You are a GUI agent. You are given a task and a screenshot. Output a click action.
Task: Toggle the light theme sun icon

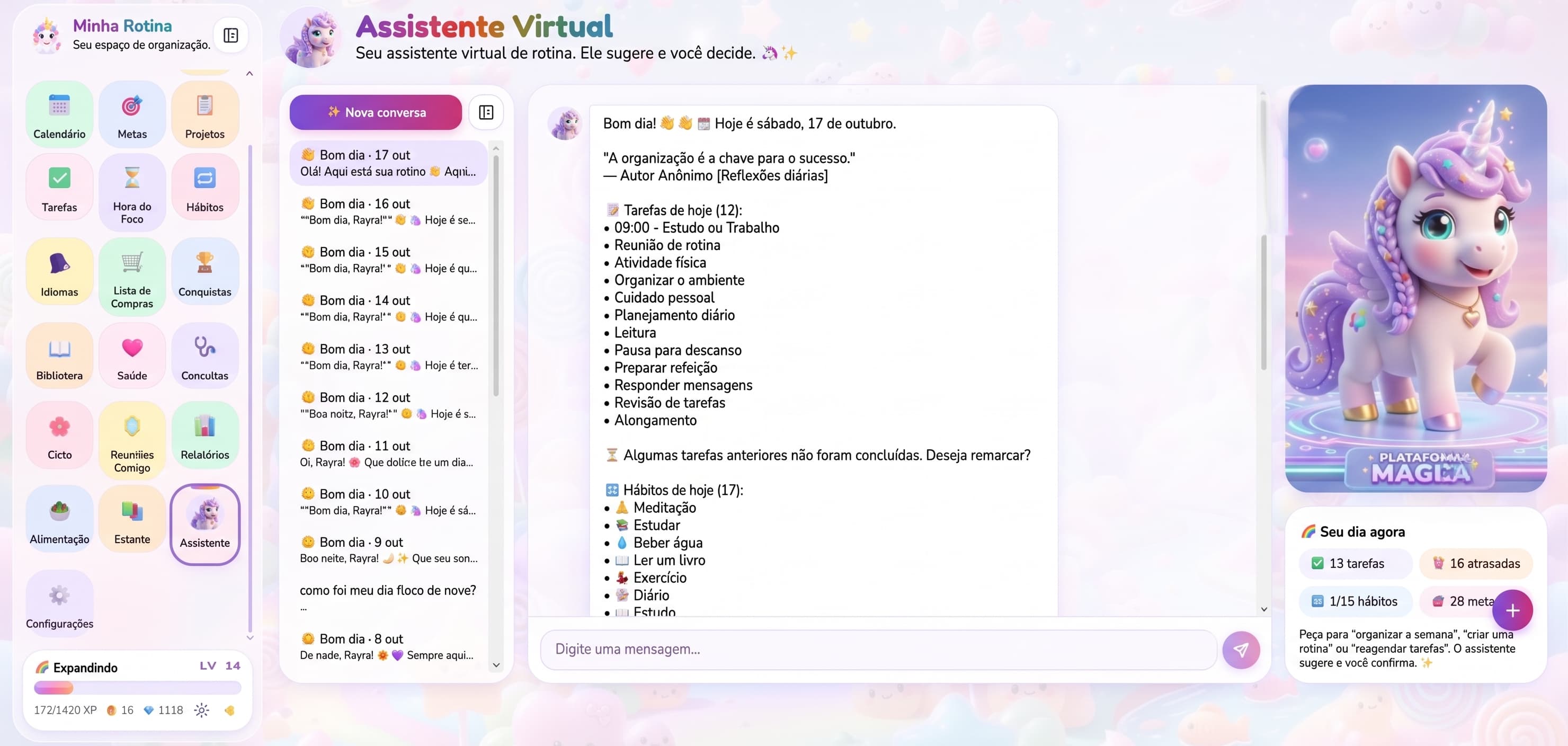coord(201,710)
